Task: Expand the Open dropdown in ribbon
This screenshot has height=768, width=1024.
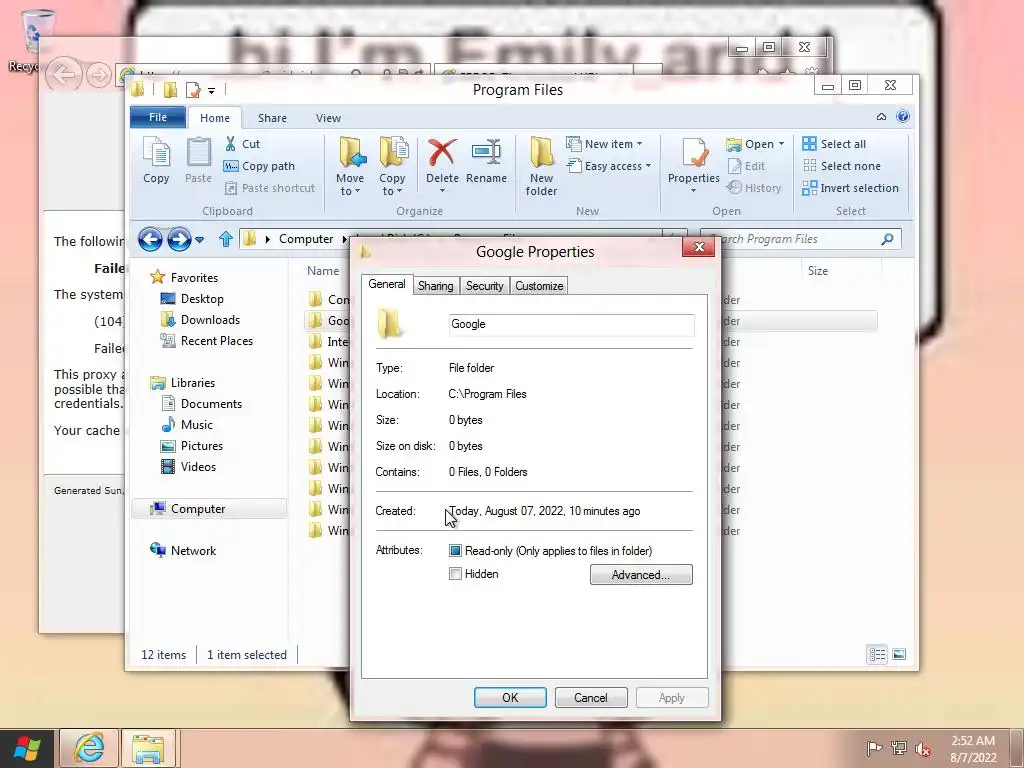Action: coord(755,144)
